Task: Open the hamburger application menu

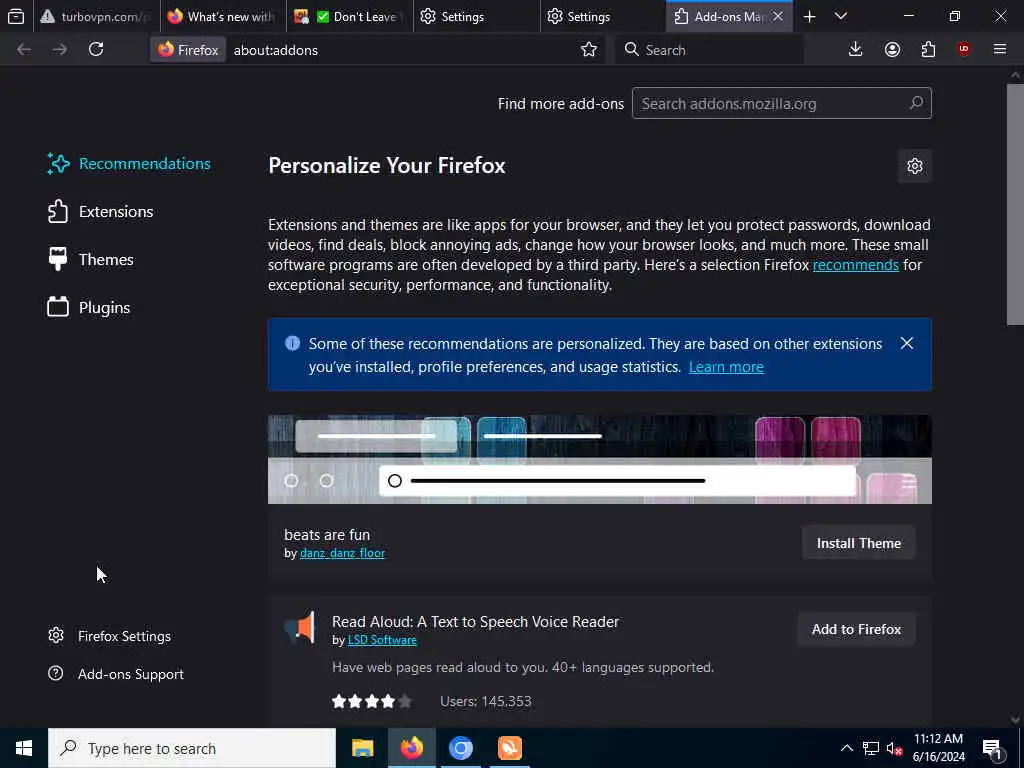Action: point(1000,50)
